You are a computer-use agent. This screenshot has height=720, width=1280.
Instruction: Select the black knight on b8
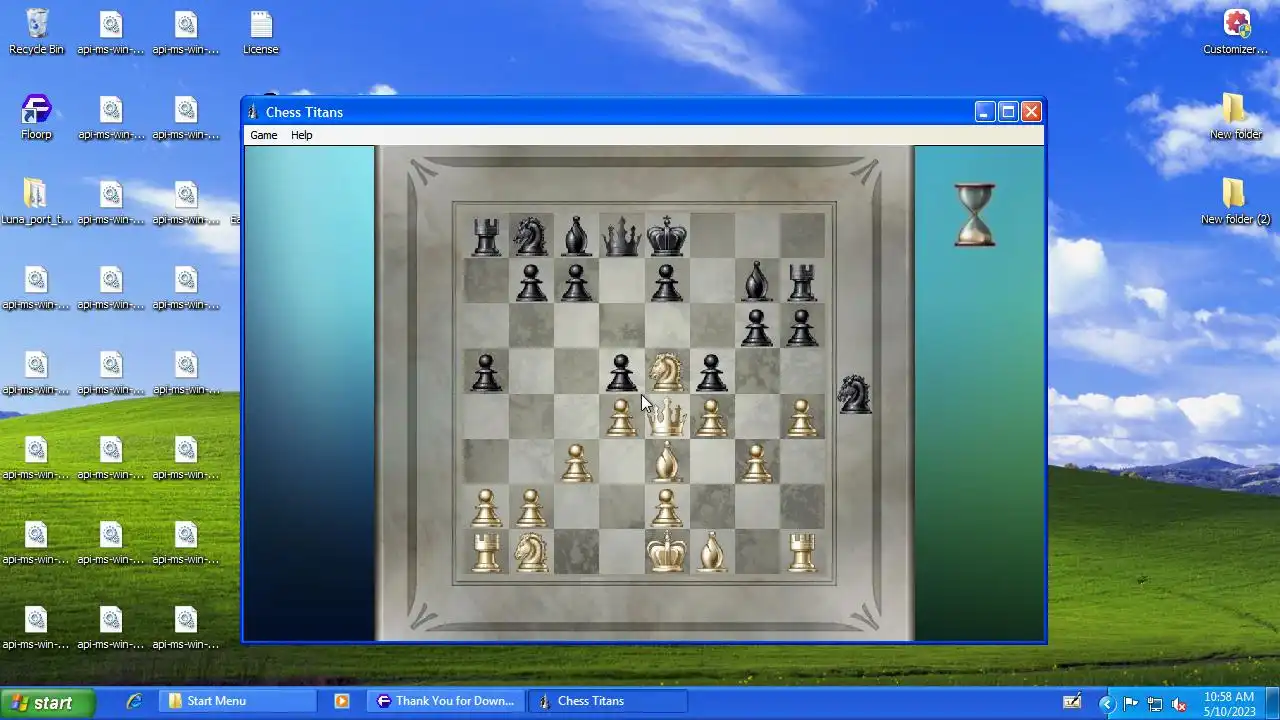click(x=531, y=237)
